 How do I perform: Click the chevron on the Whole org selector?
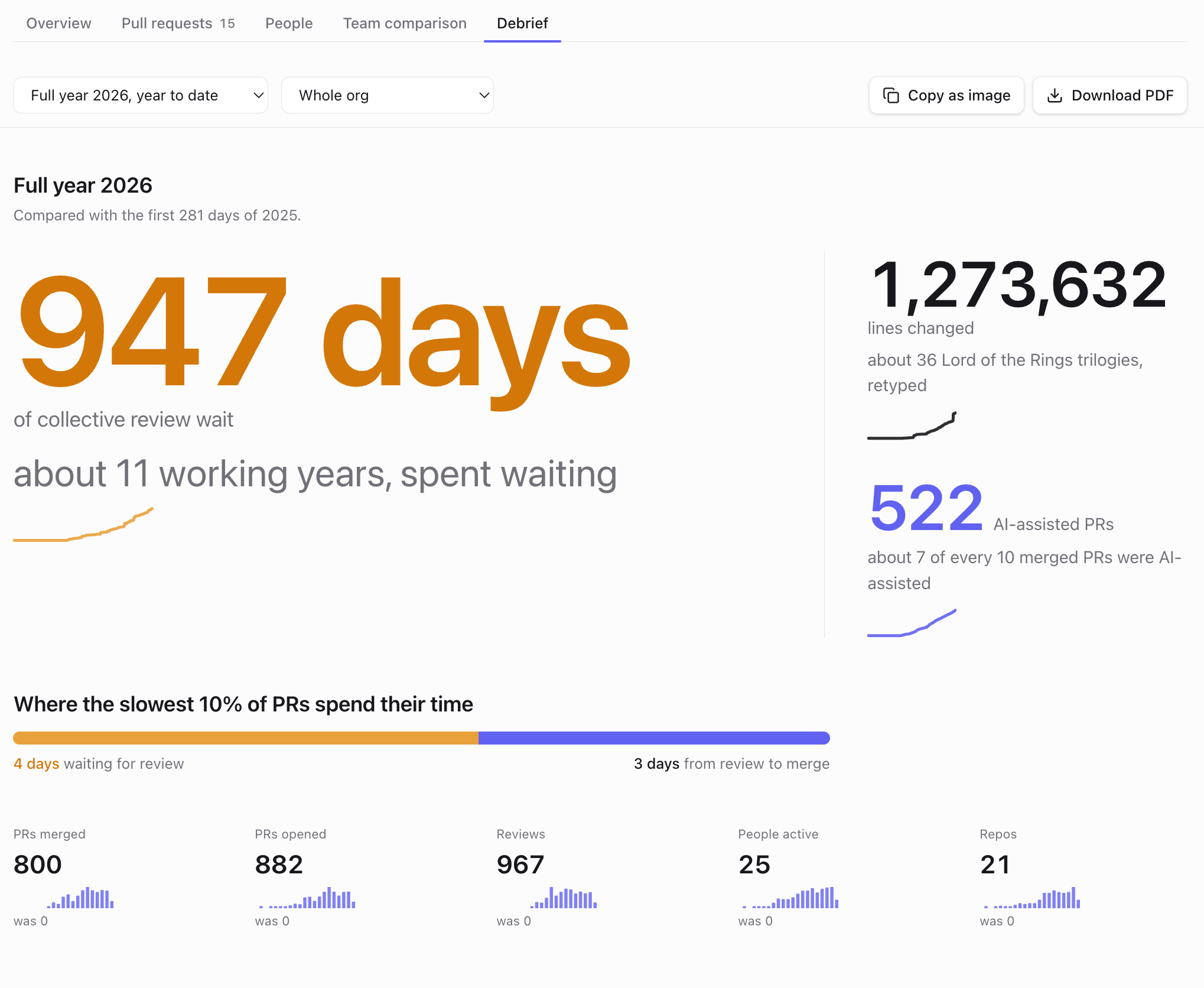(x=484, y=95)
